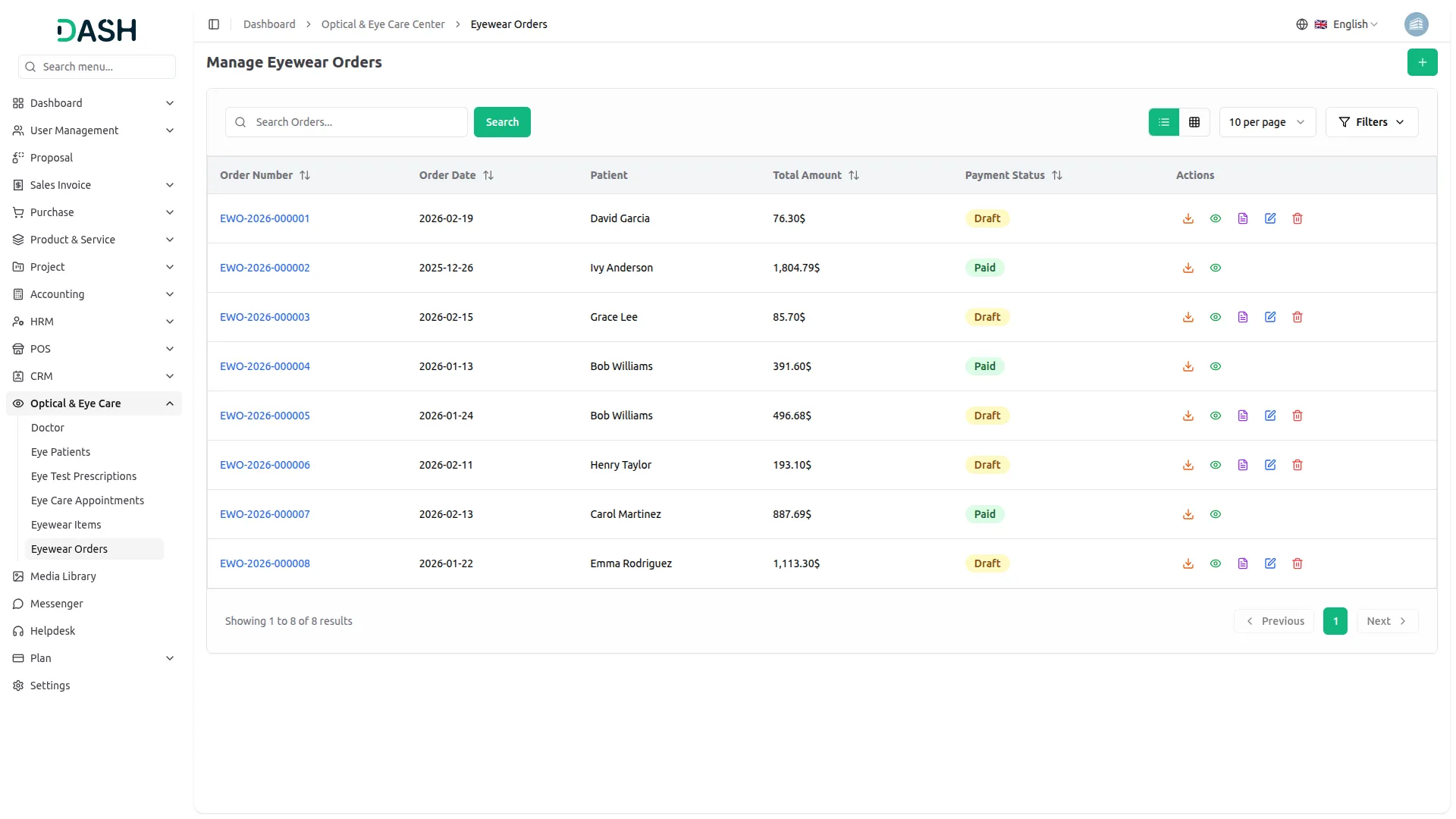Click the green plus create order button
This screenshot has height=819, width=1456.
(x=1422, y=62)
